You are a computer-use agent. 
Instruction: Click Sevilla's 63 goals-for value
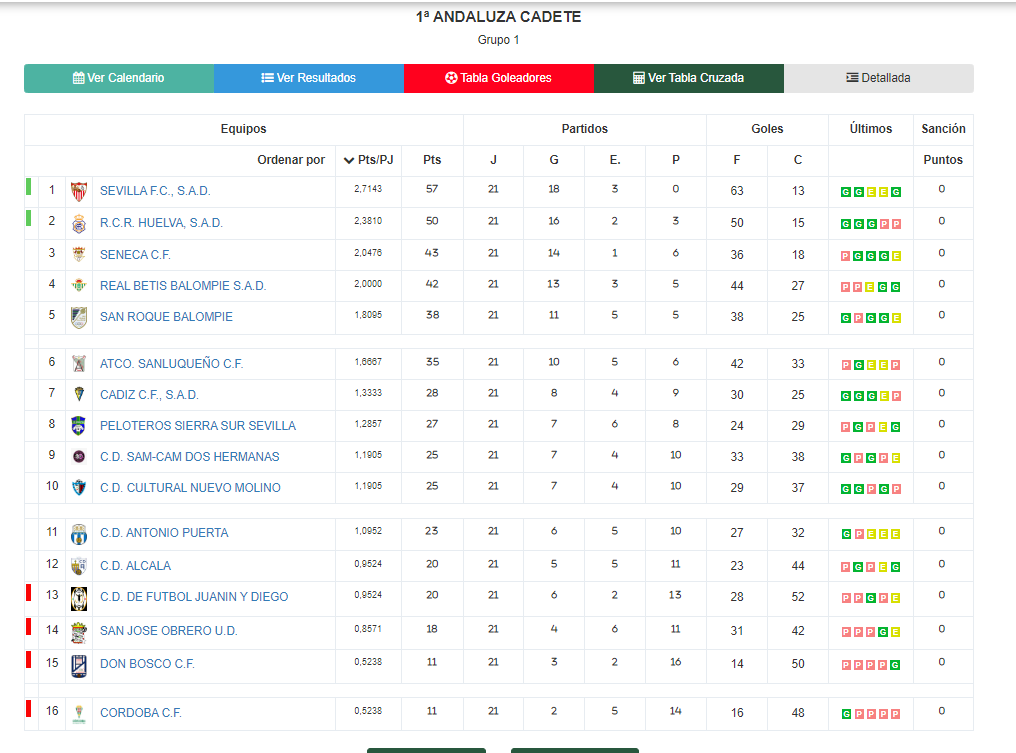tap(737, 191)
